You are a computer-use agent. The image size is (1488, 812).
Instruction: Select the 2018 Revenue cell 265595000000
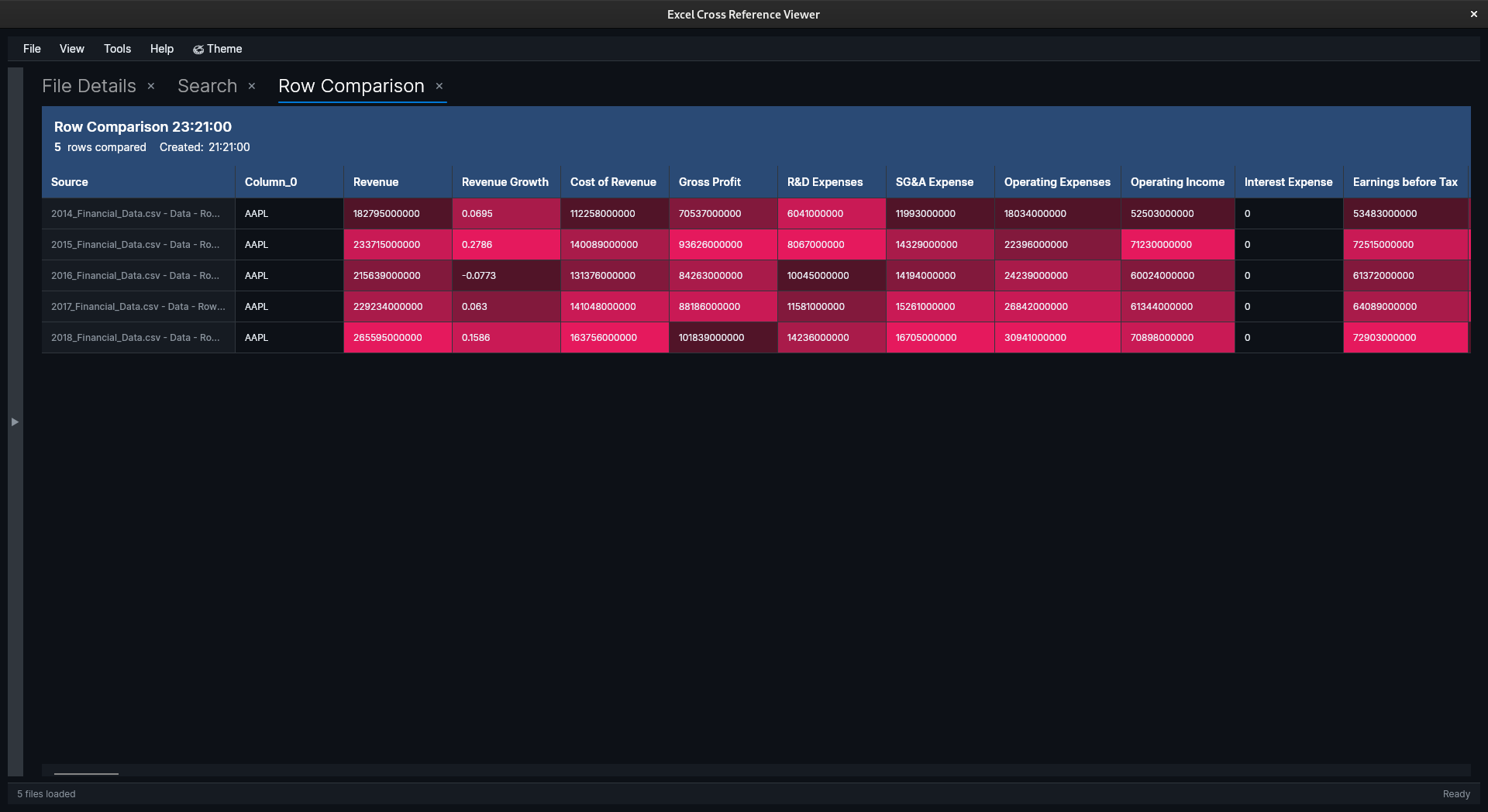point(388,338)
